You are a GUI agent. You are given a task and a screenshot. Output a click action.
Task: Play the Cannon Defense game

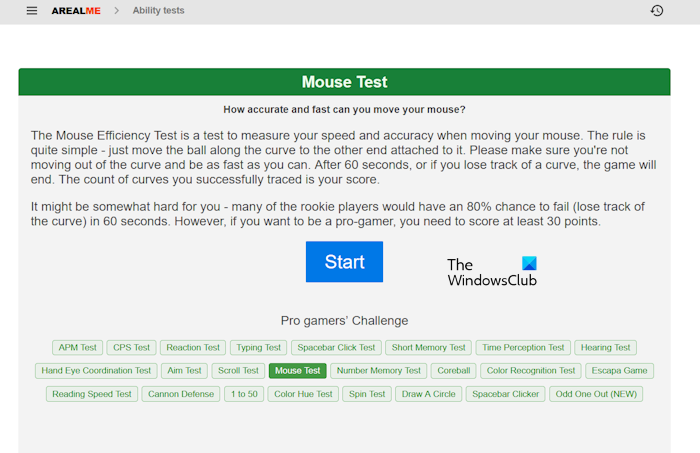[x=182, y=394]
